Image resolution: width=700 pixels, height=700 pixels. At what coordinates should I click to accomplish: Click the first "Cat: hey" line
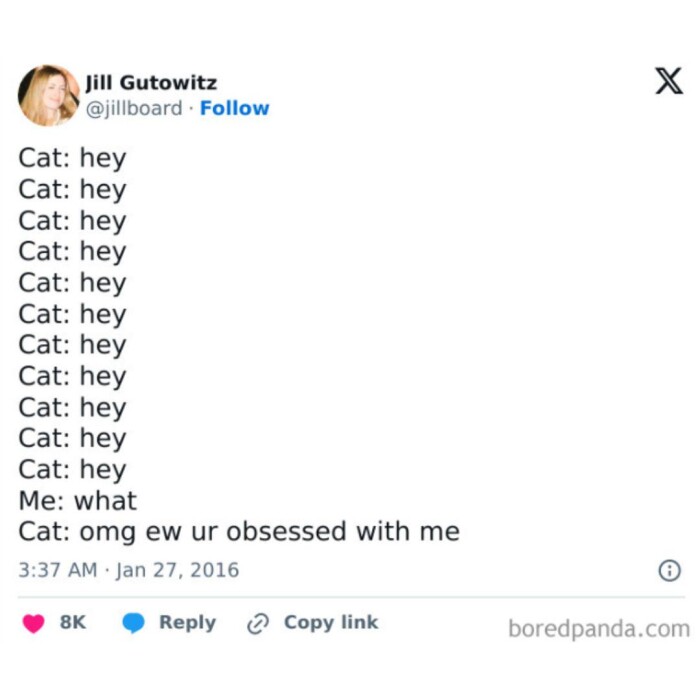click(72, 158)
